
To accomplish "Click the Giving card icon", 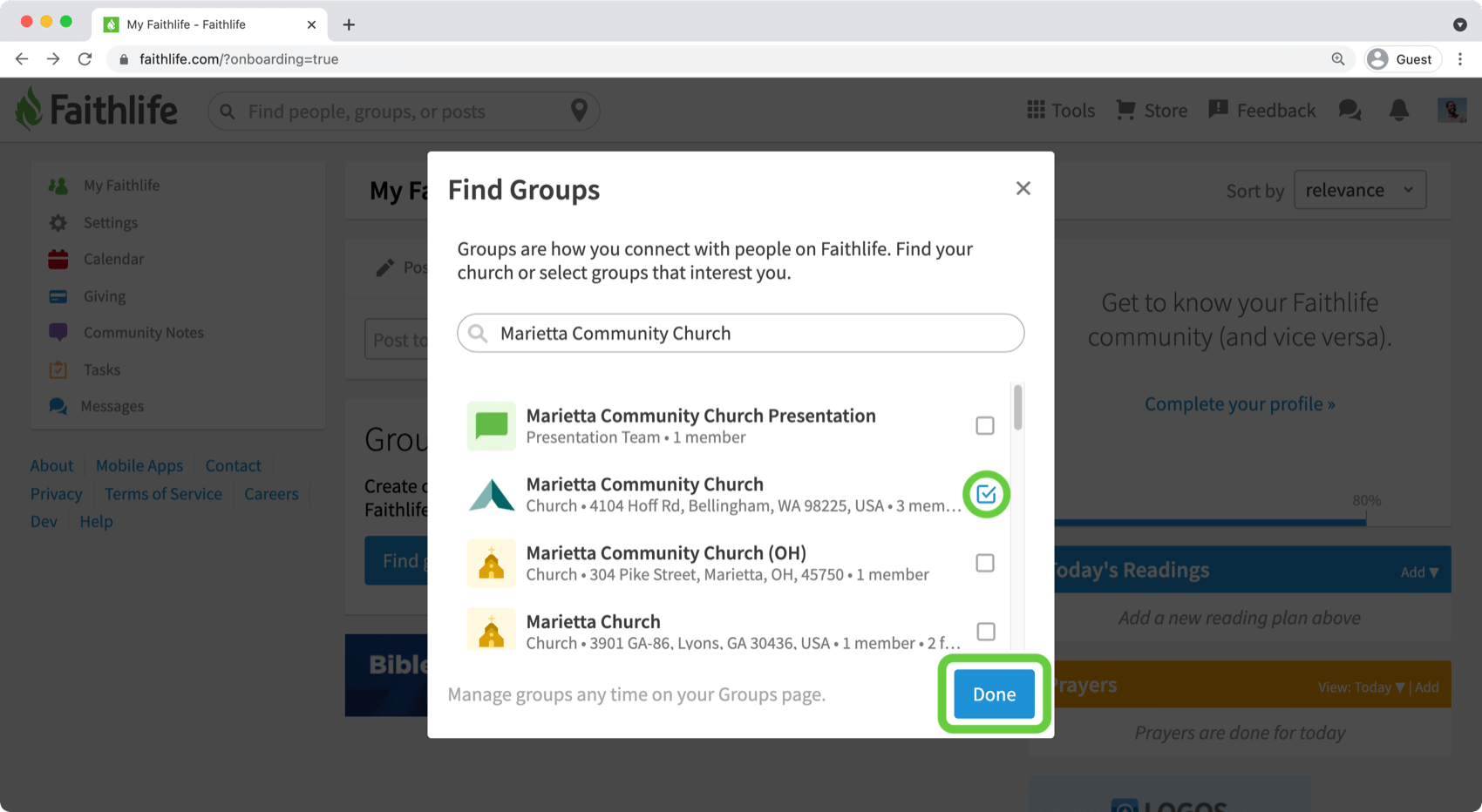I will pyautogui.click(x=58, y=297).
